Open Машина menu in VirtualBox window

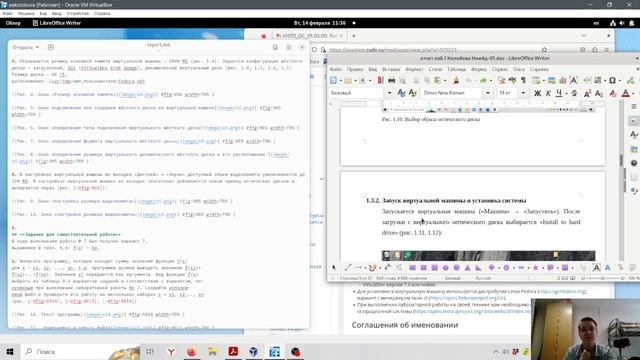[x=26, y=13]
